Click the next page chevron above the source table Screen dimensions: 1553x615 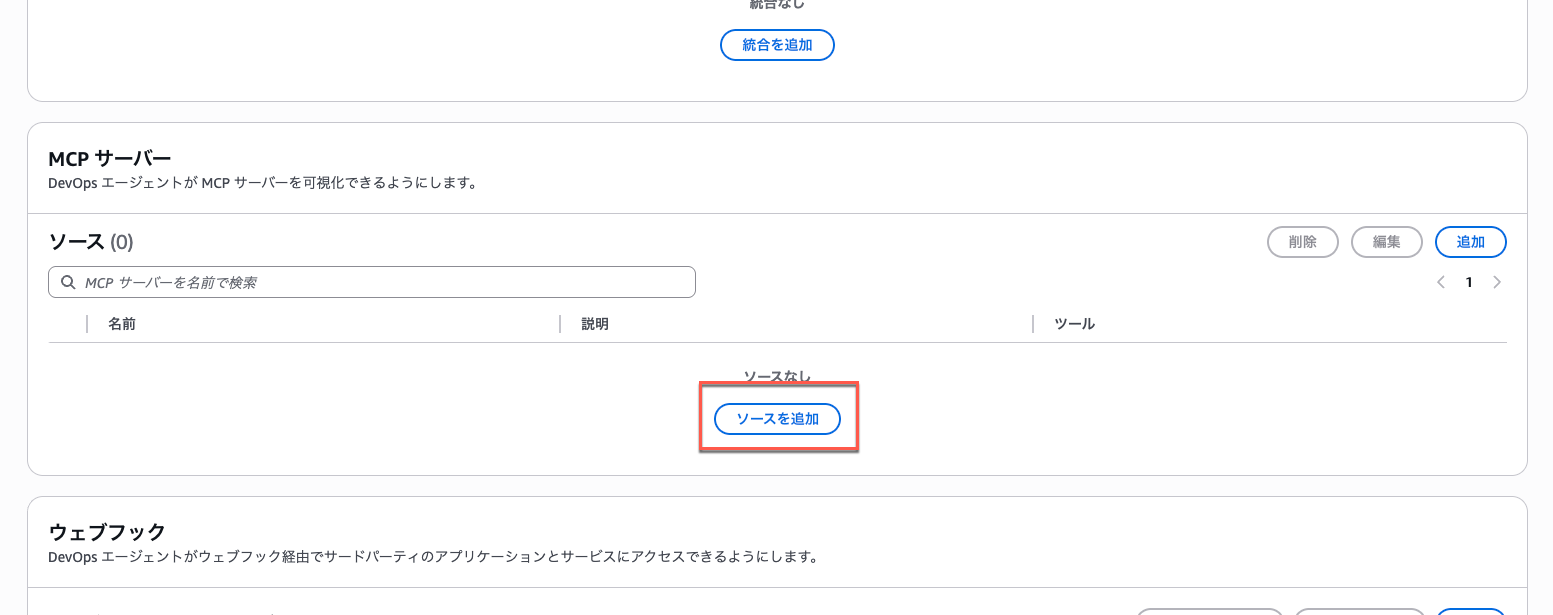(x=1497, y=281)
